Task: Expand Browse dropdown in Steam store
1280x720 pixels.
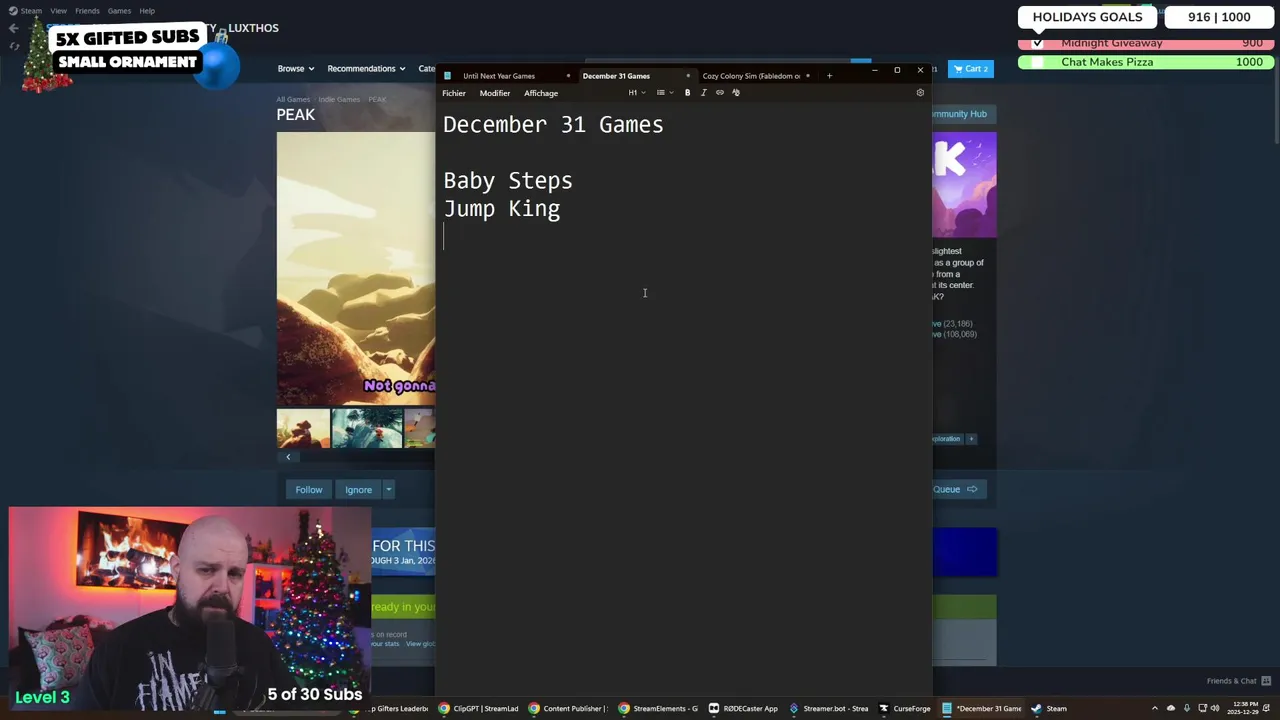Action: coord(296,69)
